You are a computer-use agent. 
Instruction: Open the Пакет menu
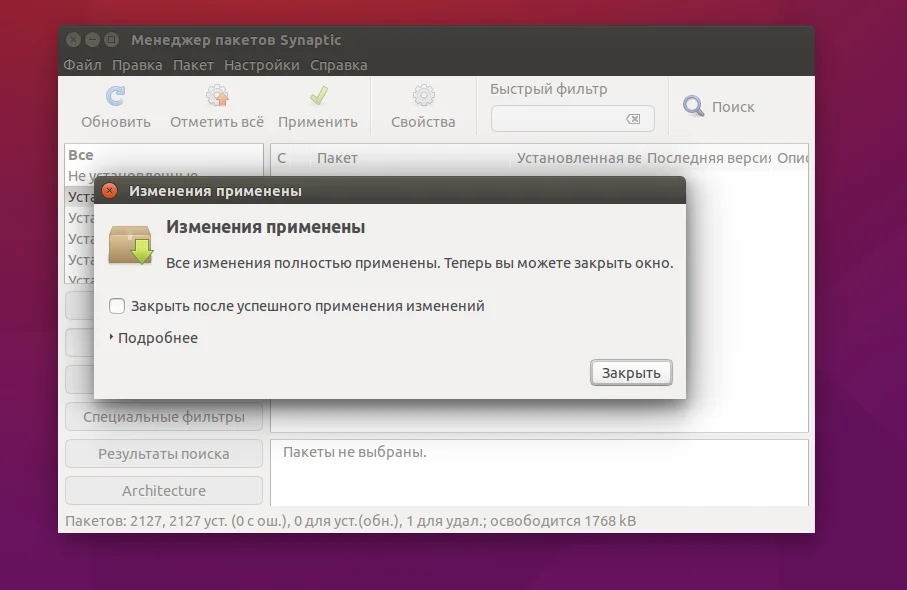pos(193,65)
